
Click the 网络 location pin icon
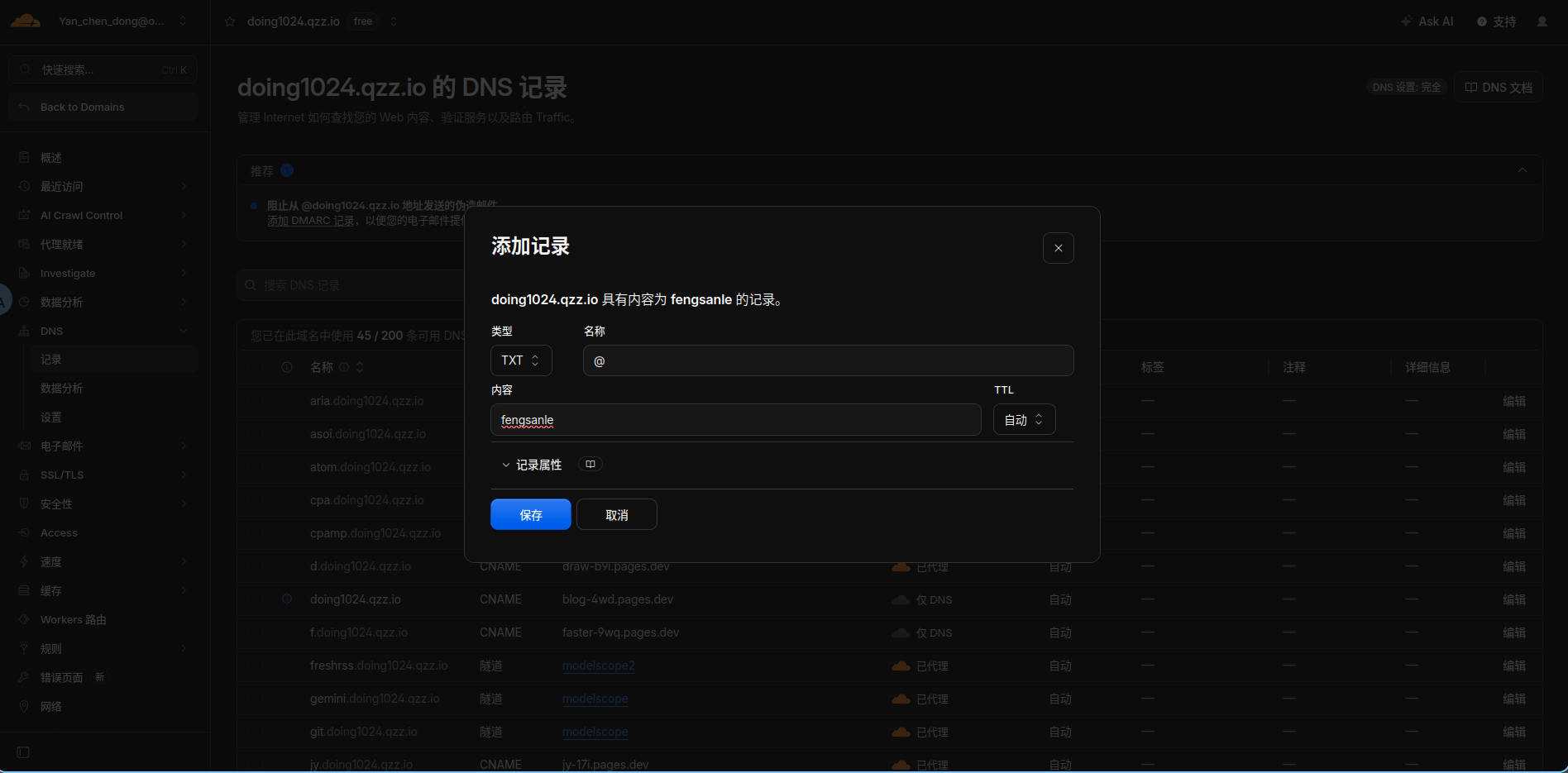pos(24,706)
